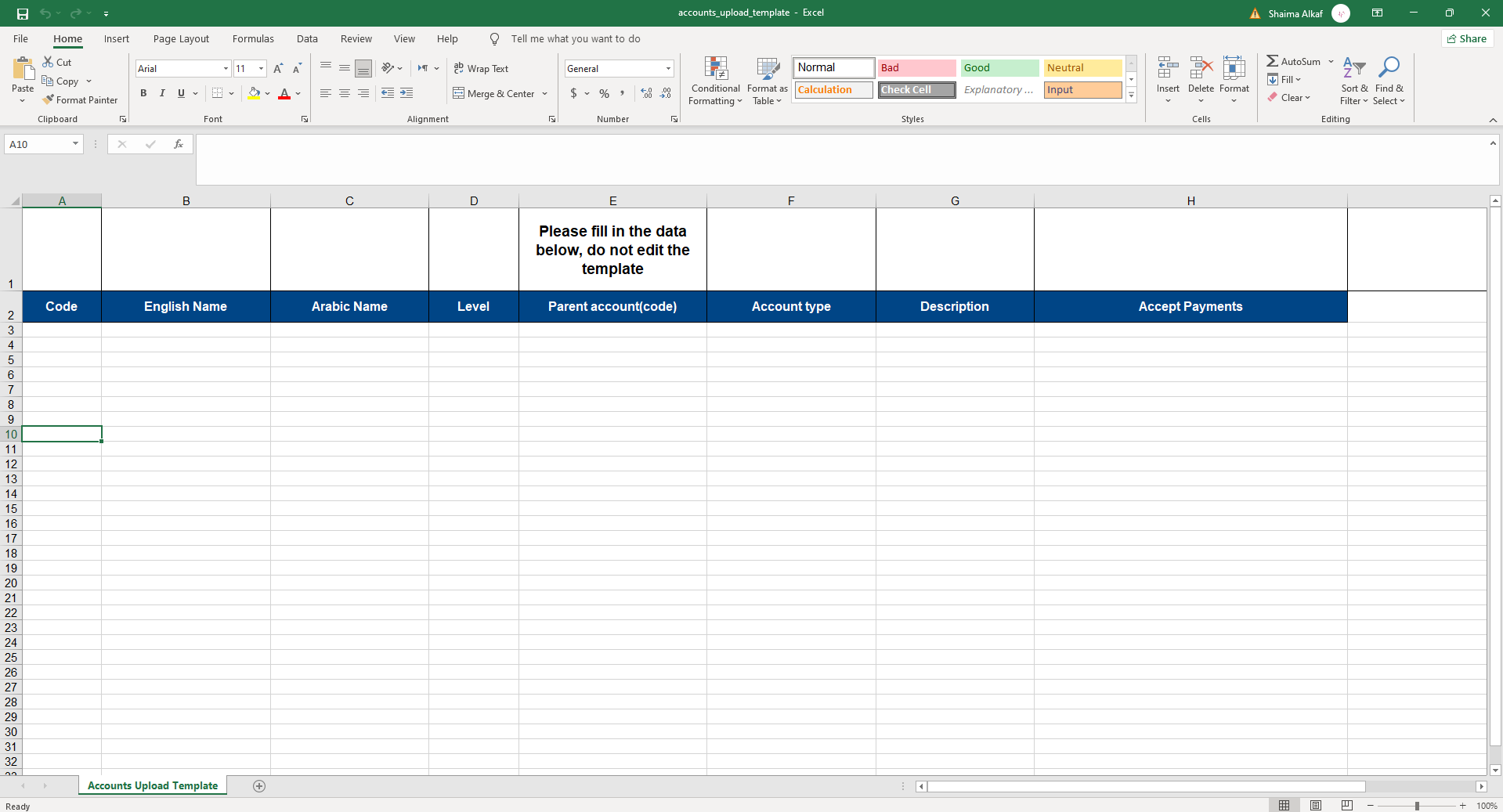The width and height of the screenshot is (1503, 812).
Task: Open the font name dropdown showing Arial
Action: point(226,69)
